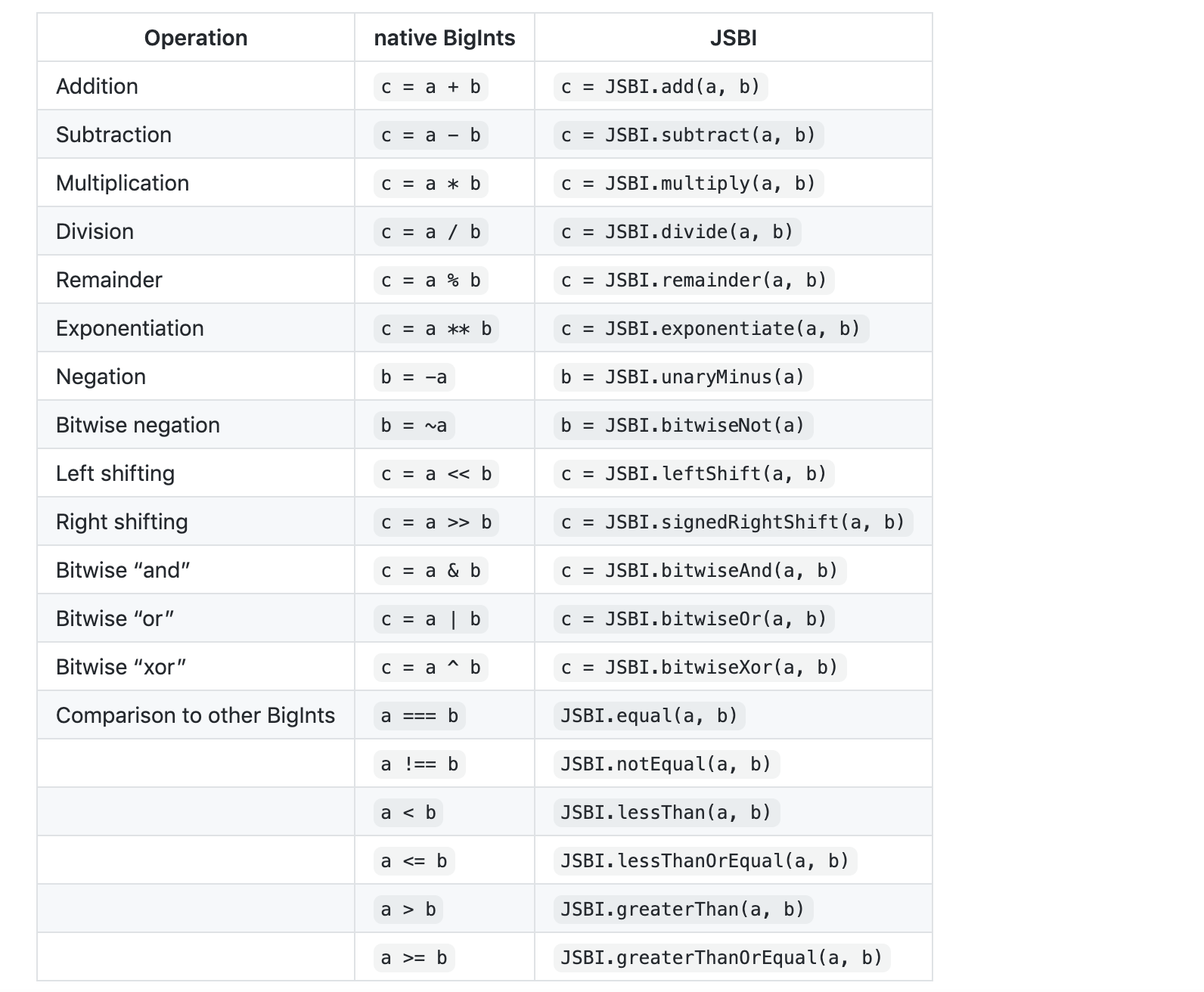This screenshot has height=992, width=1204.
Task: Select the Exponentiation row label
Action: (x=130, y=328)
